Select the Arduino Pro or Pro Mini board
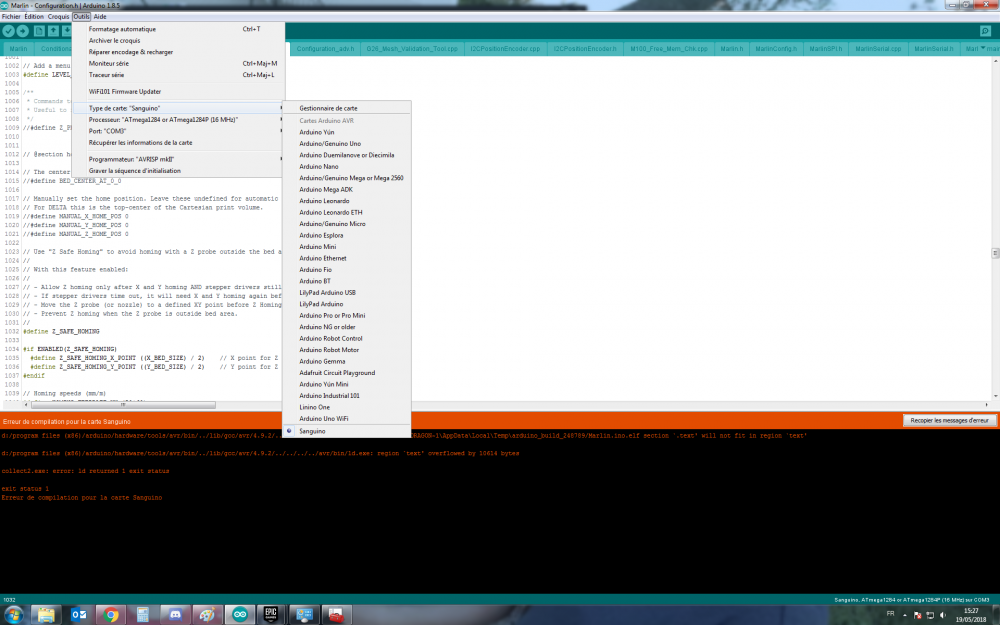Image resolution: width=1000 pixels, height=625 pixels. click(346, 316)
